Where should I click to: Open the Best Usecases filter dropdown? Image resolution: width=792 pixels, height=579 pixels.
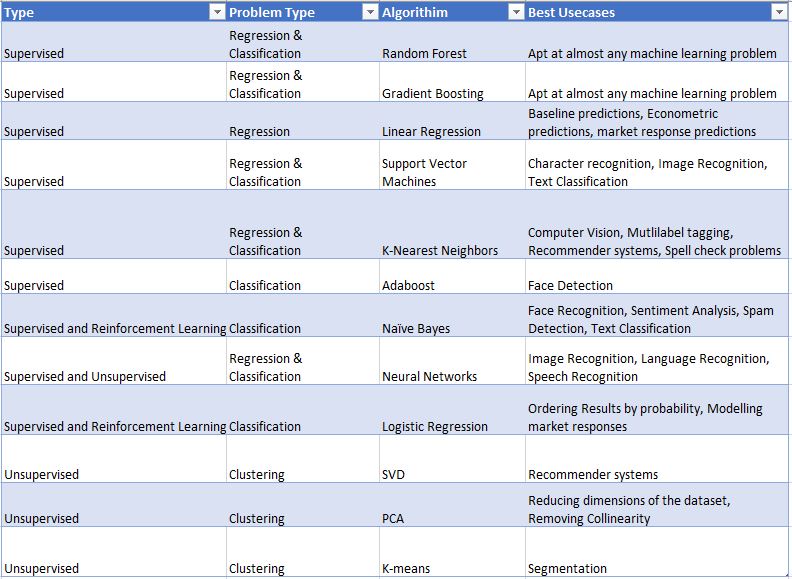[x=779, y=12]
